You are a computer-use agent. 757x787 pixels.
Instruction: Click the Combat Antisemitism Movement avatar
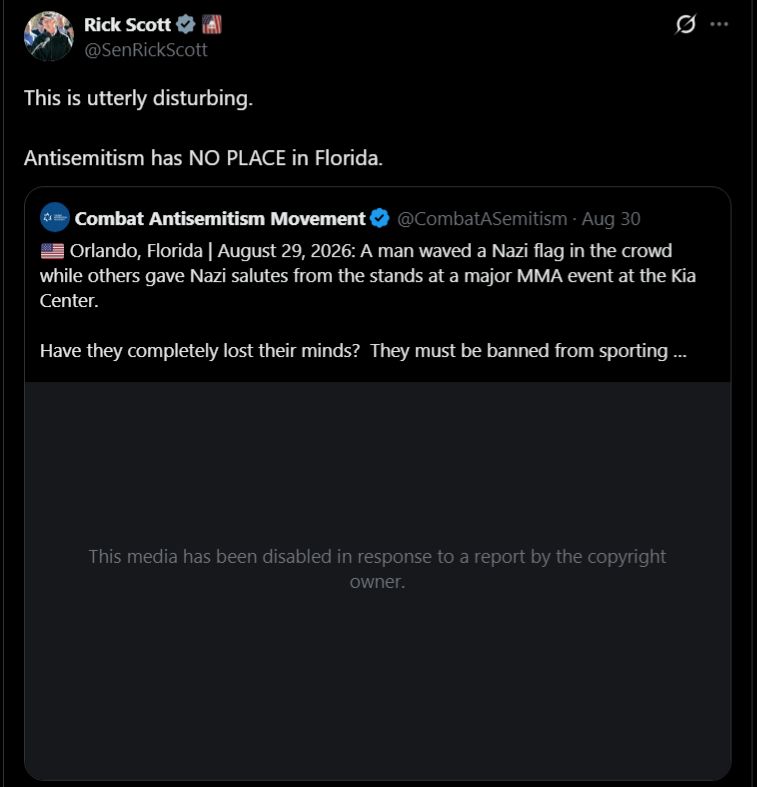click(55, 217)
